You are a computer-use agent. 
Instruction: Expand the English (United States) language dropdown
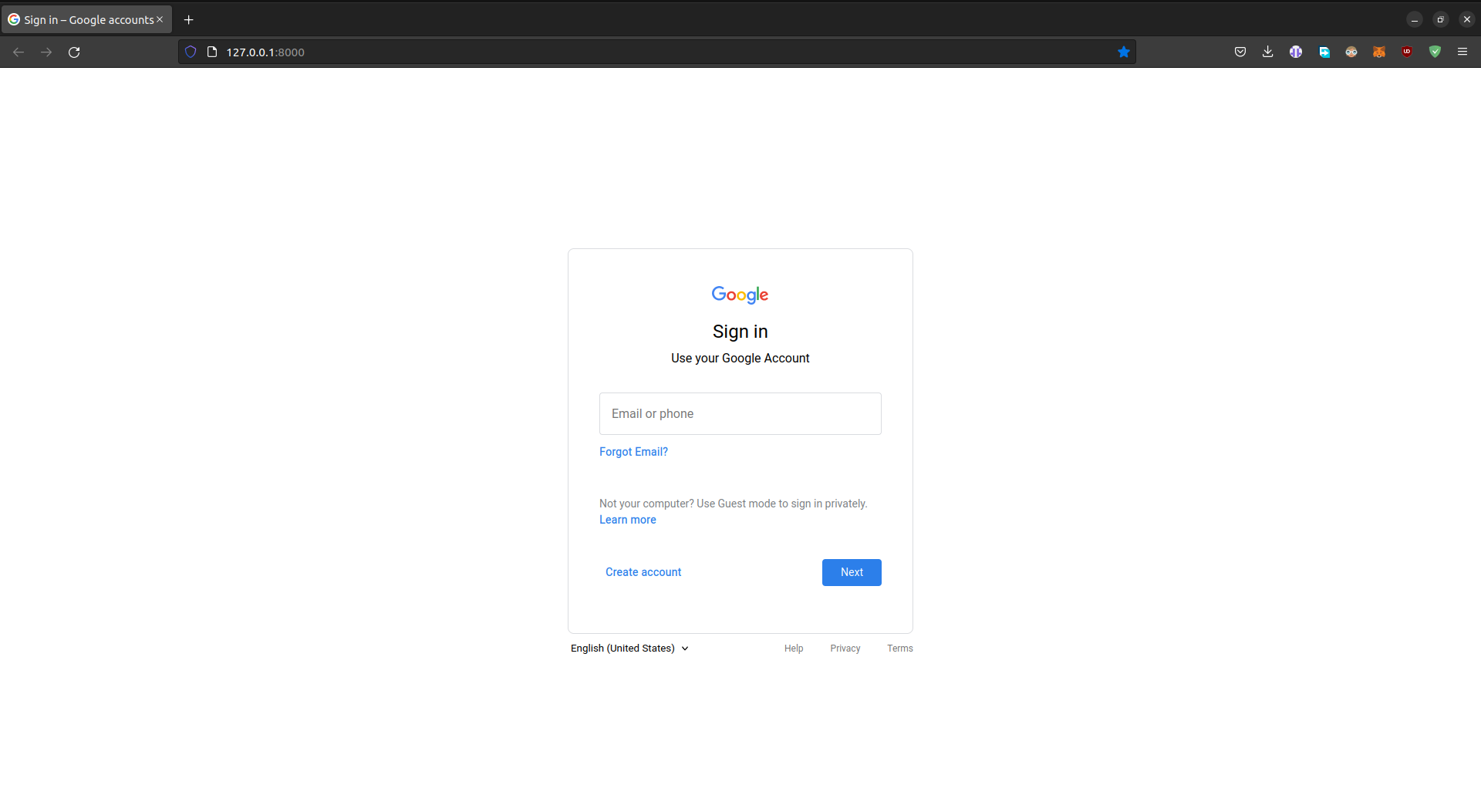point(629,649)
